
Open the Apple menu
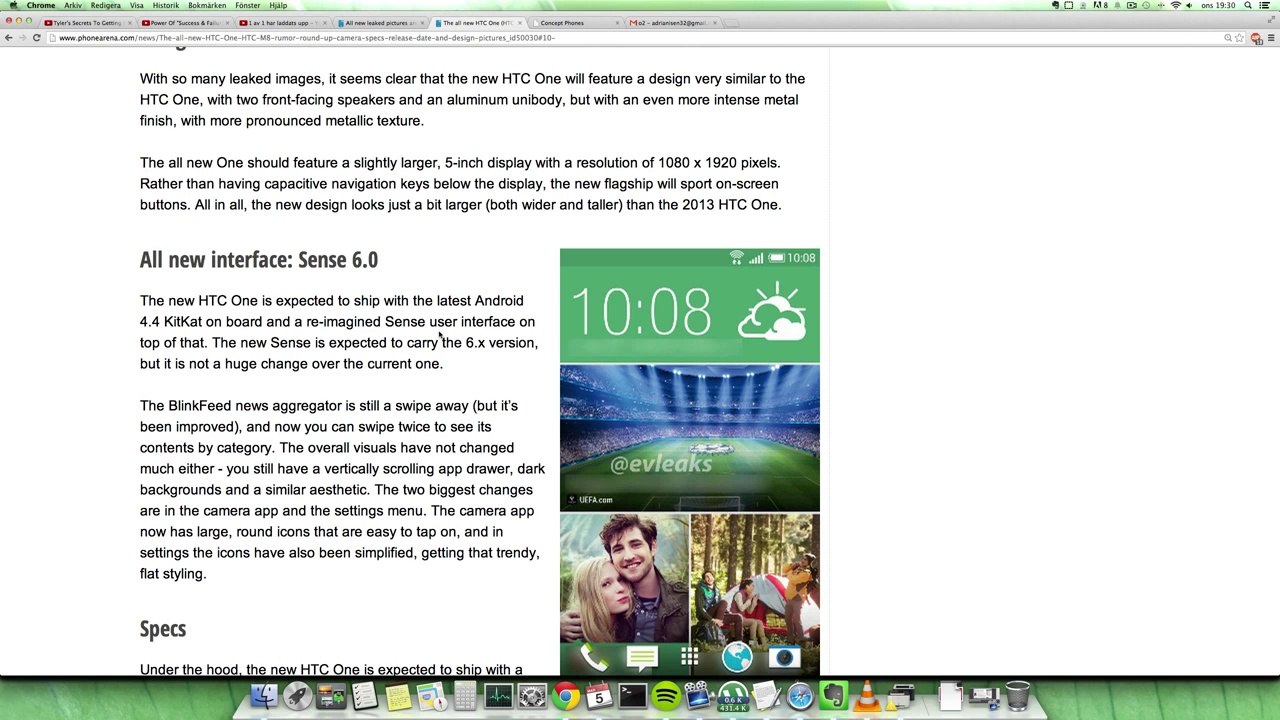13,5
